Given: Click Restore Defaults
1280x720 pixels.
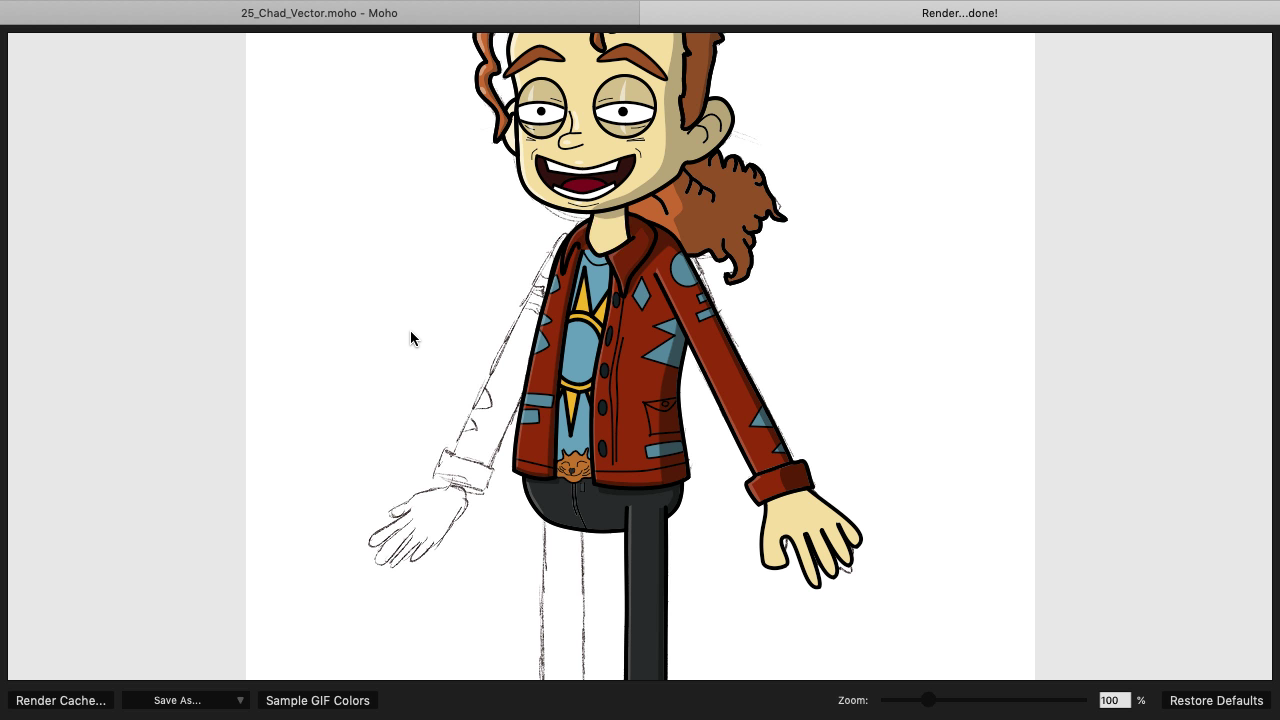Looking at the screenshot, I should [1215, 700].
